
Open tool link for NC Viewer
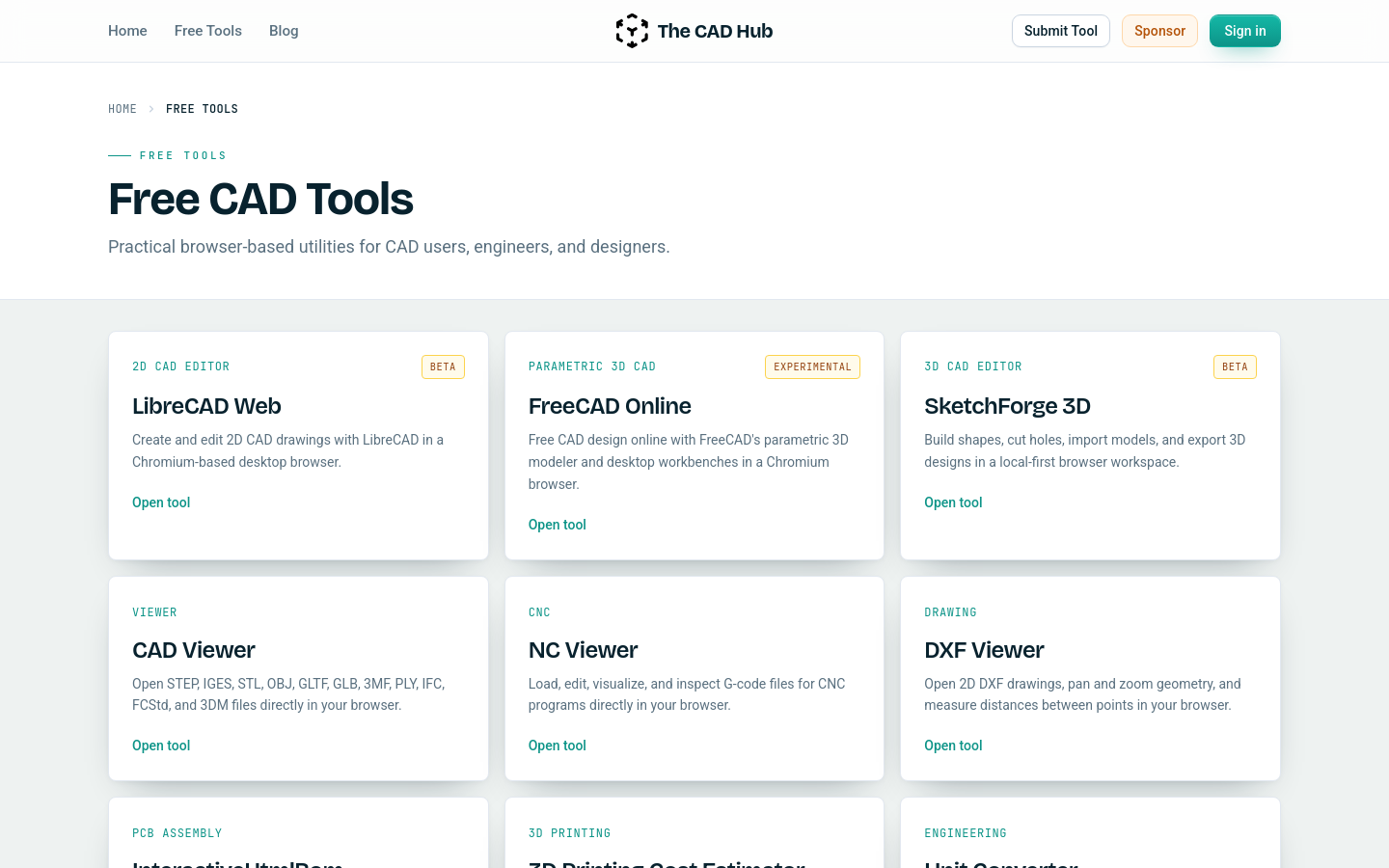[x=558, y=746]
